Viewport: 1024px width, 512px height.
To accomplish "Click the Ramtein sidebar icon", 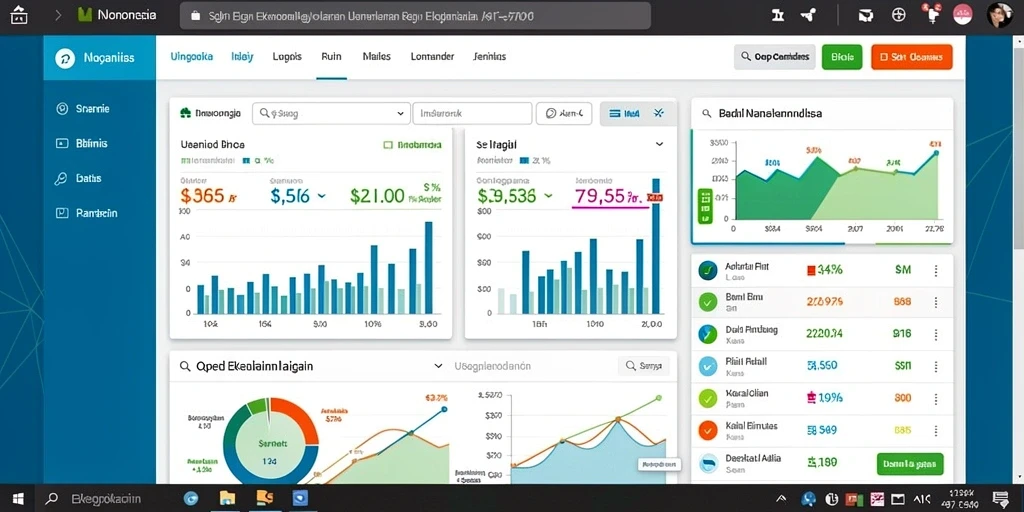I will (x=62, y=213).
